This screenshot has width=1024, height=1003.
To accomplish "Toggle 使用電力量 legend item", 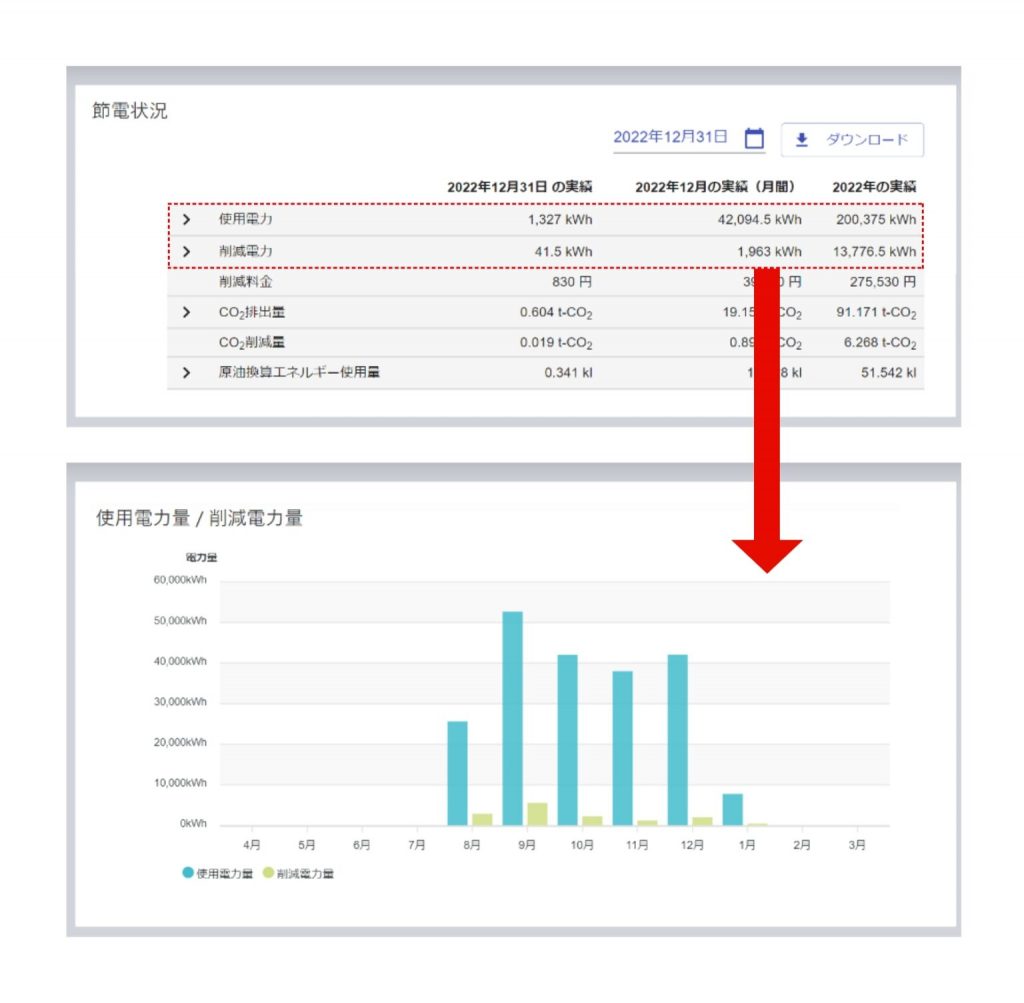I will point(217,873).
